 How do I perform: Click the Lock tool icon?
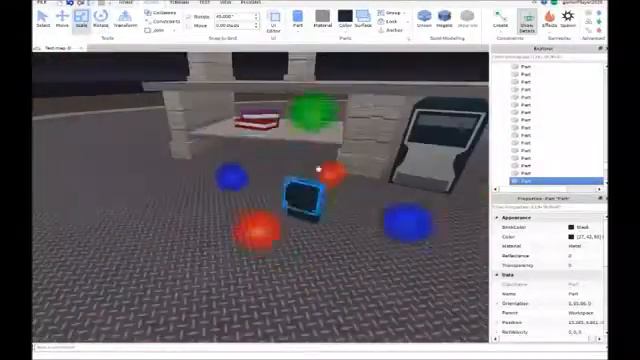tap(381, 21)
